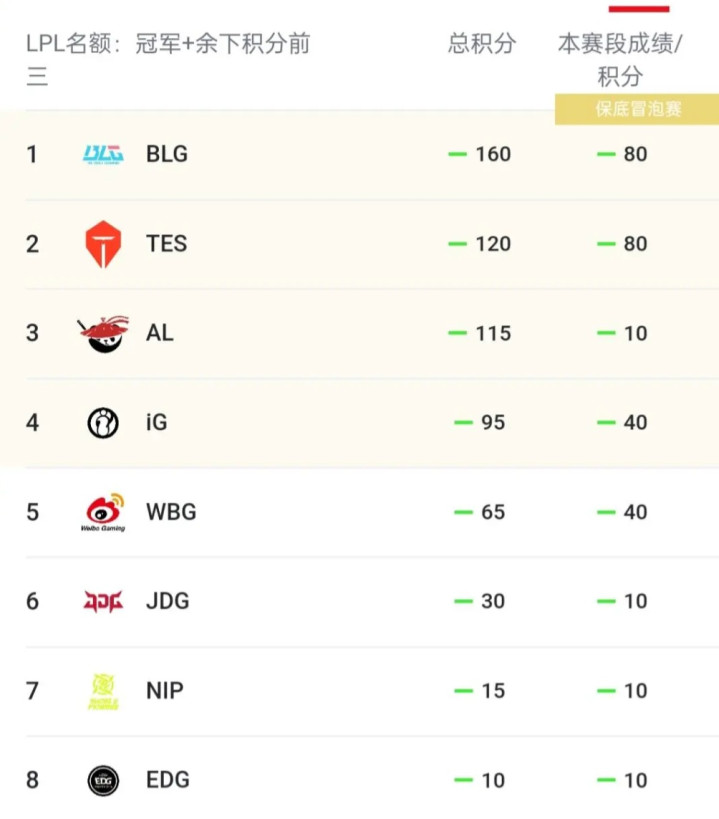Click JDG's total points value 30
This screenshot has width=719, height=819.
click(x=493, y=601)
